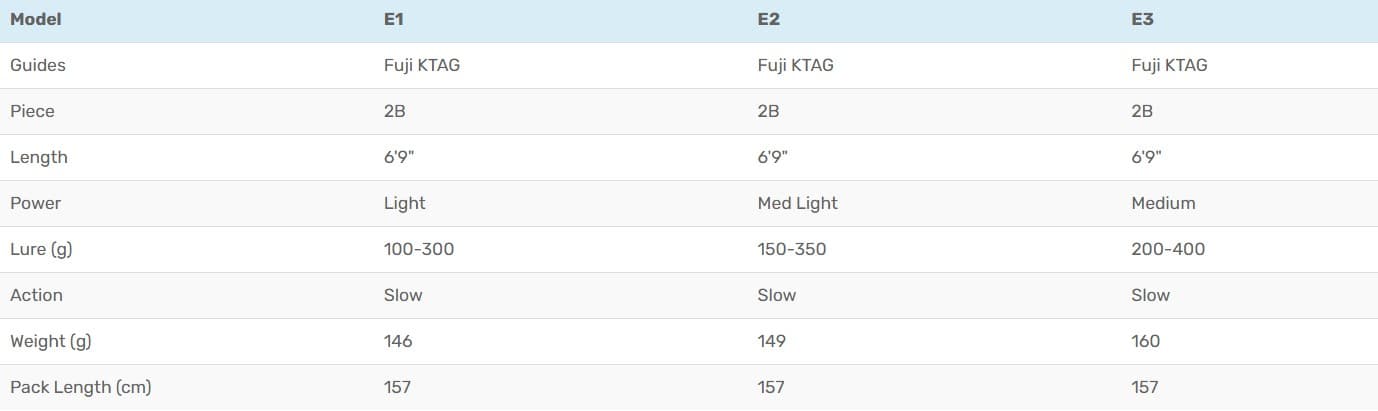
Task: Click the E2 column header
Action: point(768,19)
